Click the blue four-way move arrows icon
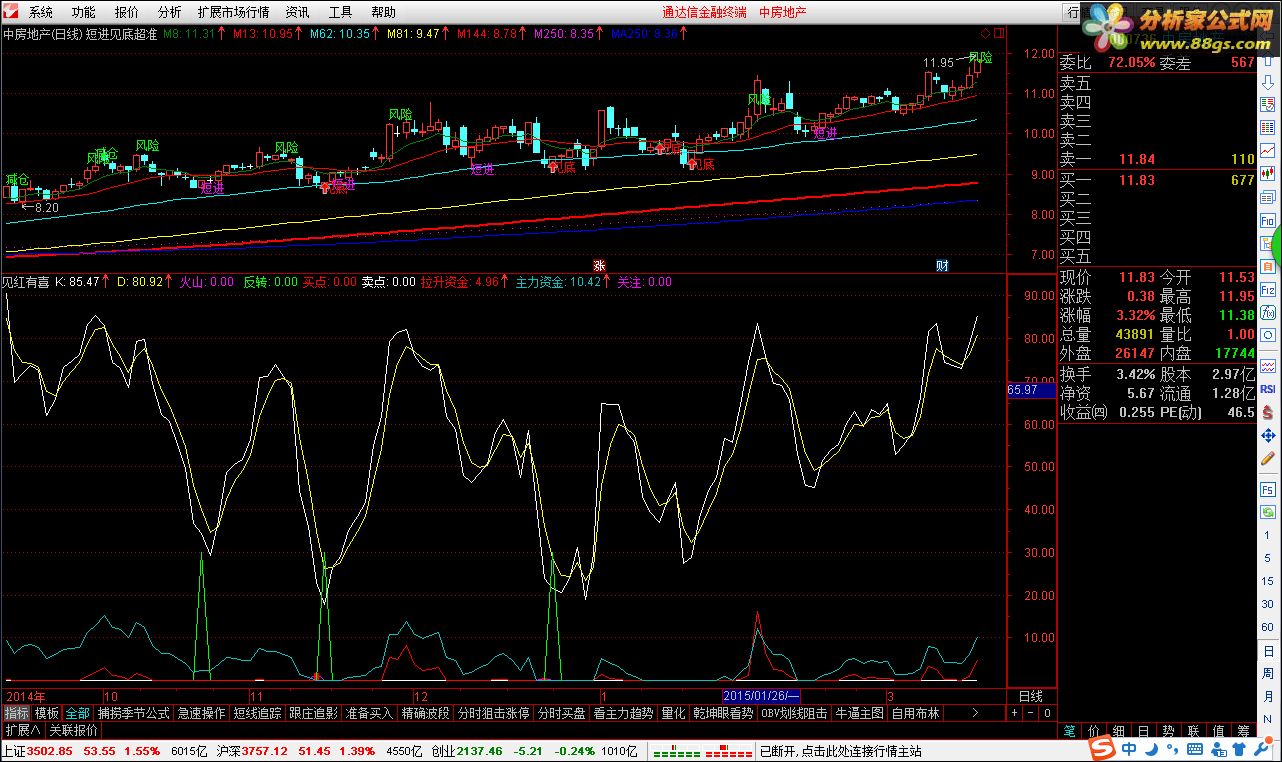Screen dimensions: 1282x762 (x=1267, y=435)
